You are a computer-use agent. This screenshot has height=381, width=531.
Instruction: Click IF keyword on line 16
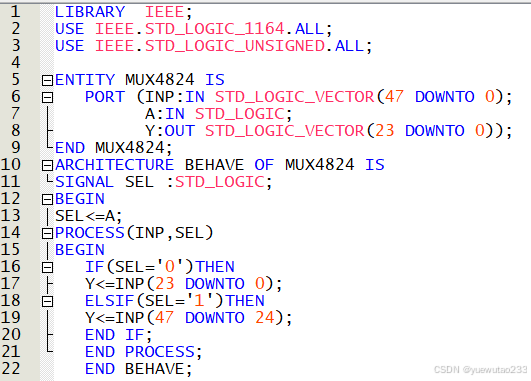tap(94, 267)
